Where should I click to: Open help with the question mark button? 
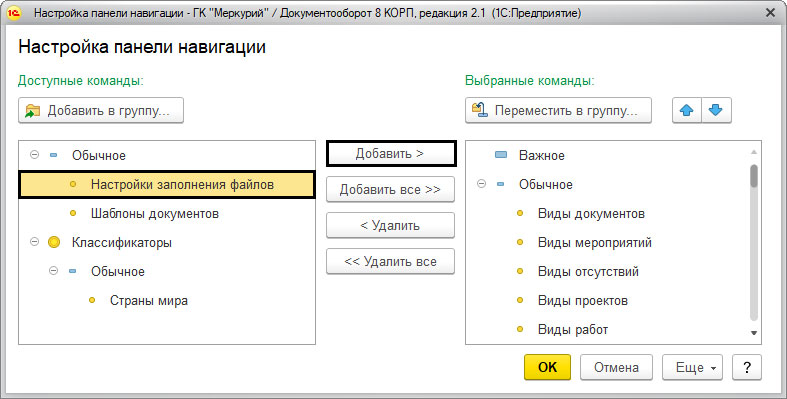click(x=747, y=367)
